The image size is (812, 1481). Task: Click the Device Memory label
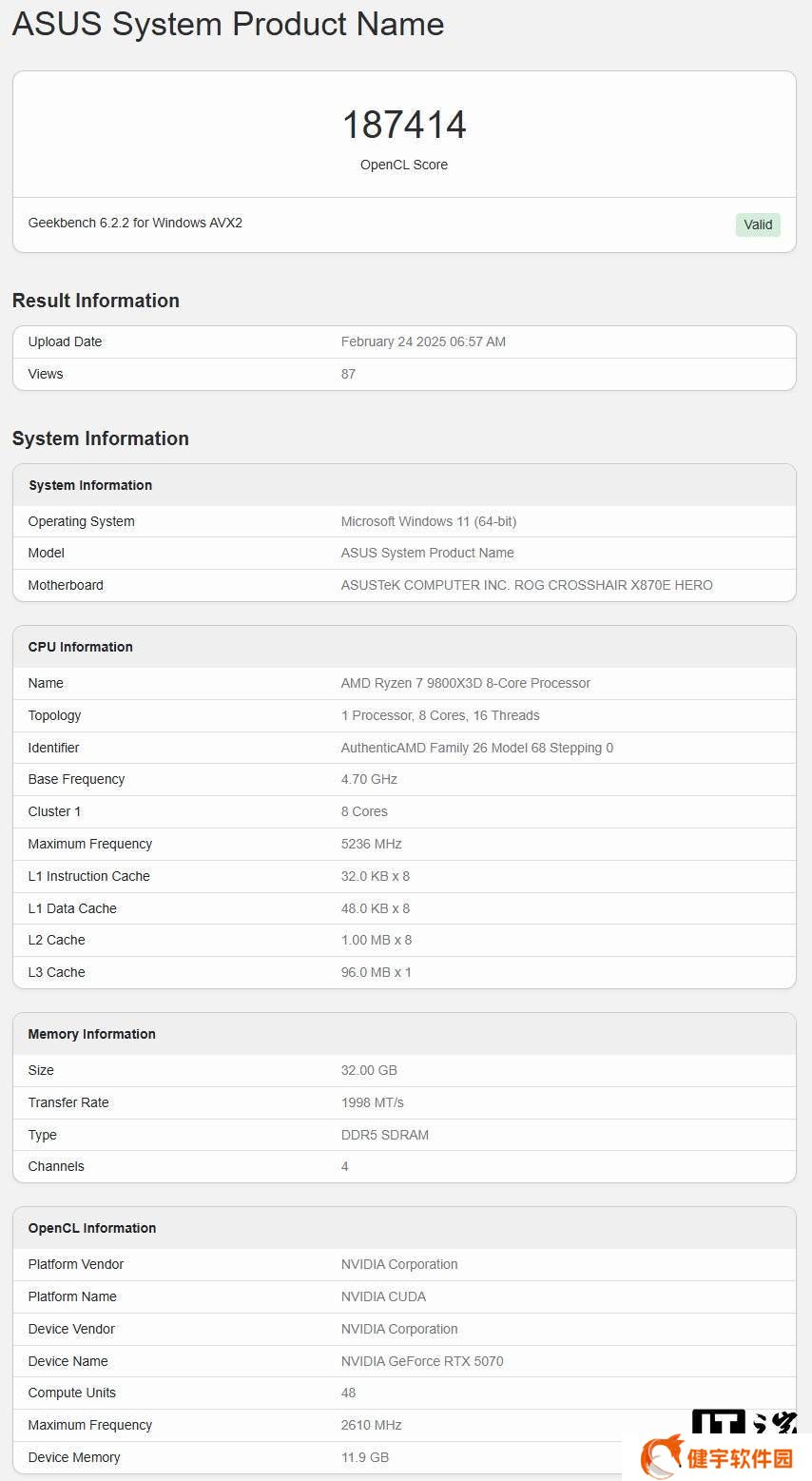coord(74,1457)
